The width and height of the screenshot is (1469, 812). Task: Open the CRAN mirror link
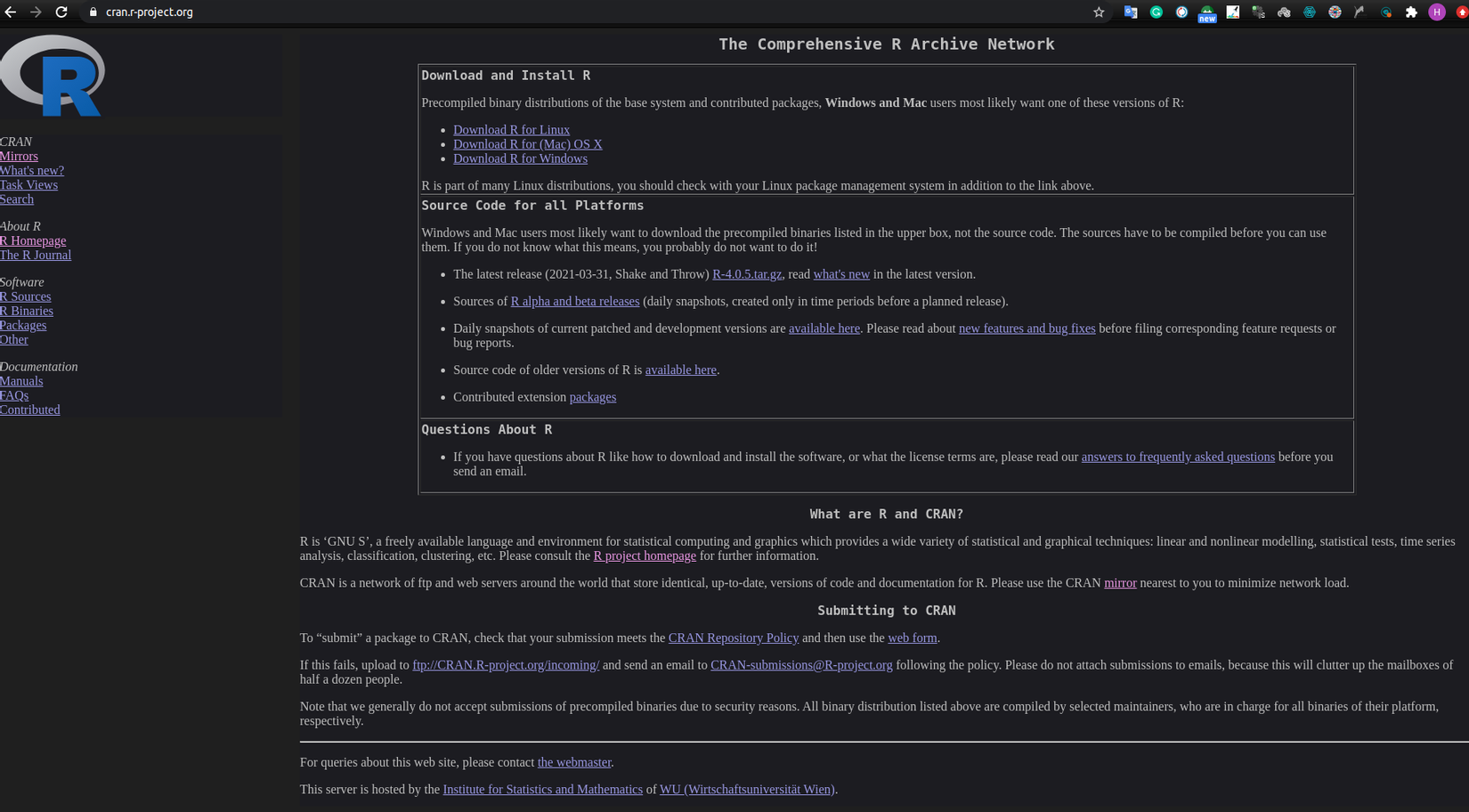[x=1120, y=583]
